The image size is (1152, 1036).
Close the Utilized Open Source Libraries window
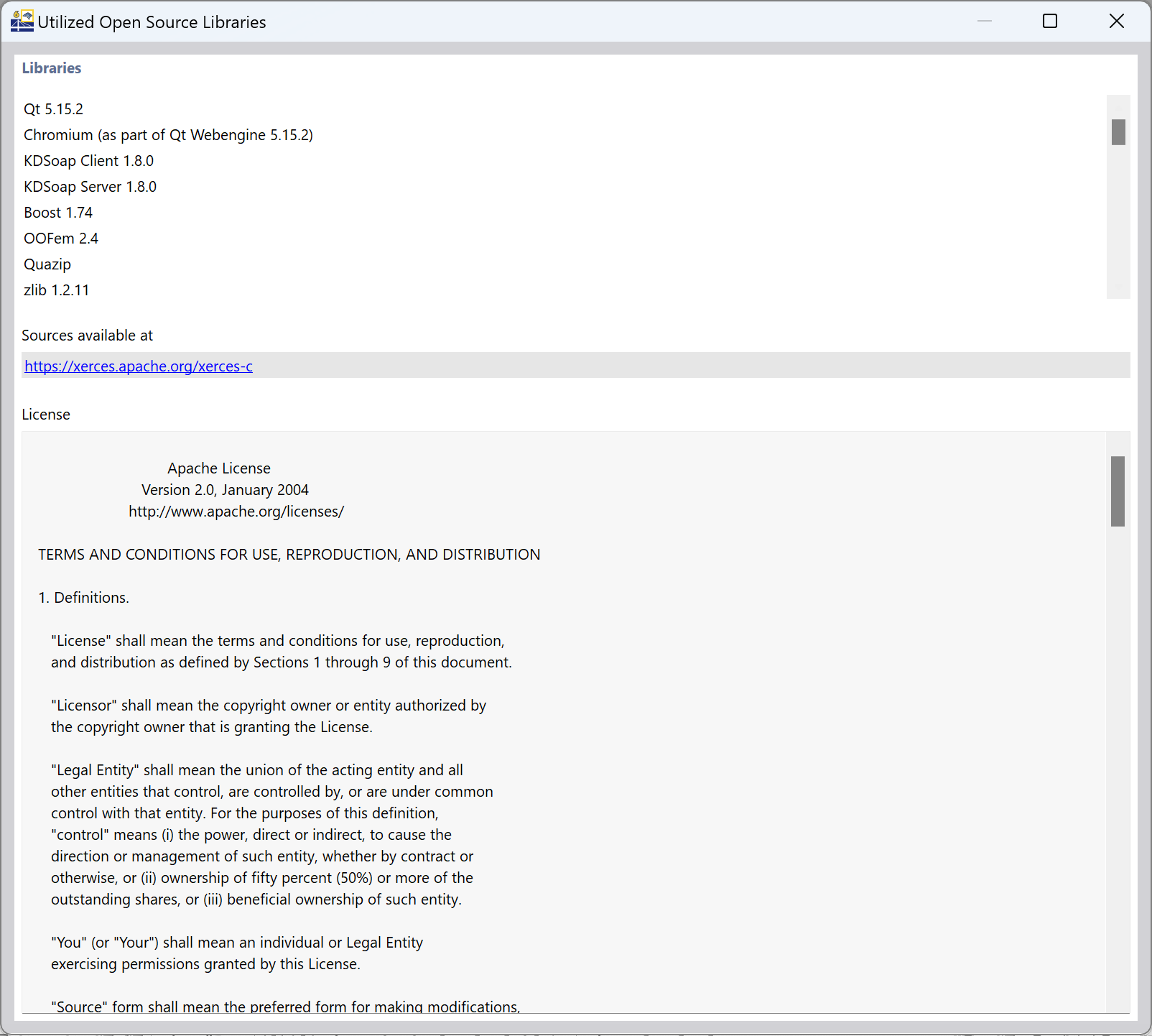click(x=1116, y=22)
